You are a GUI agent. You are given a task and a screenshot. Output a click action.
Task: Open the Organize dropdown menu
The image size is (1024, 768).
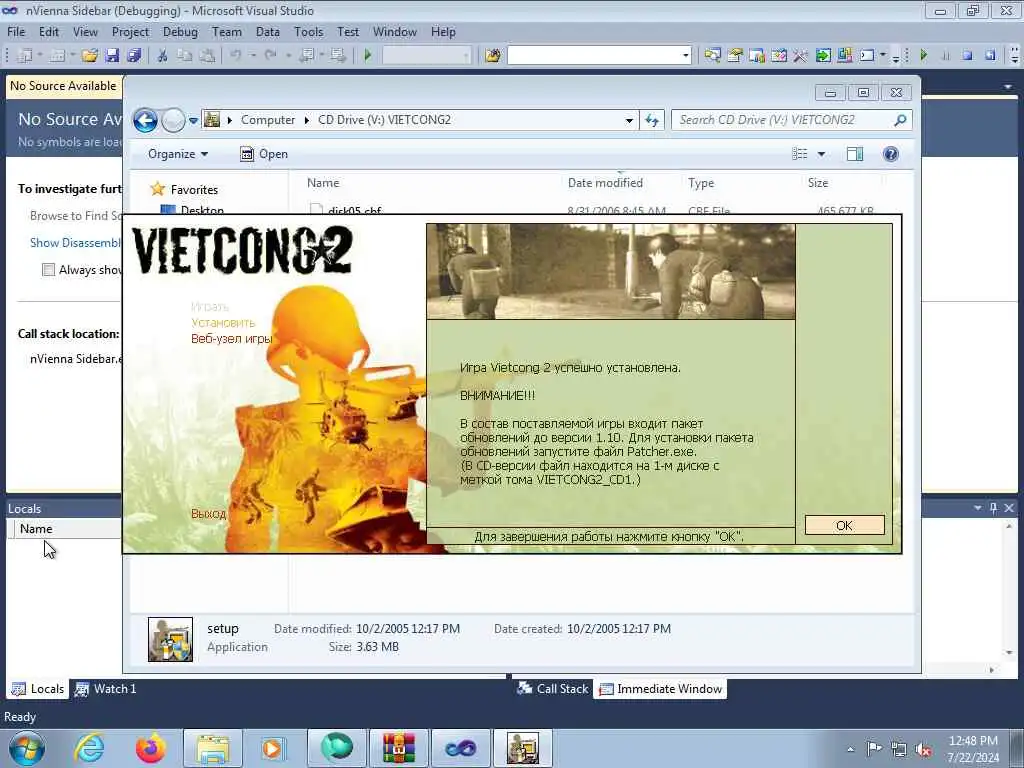[x=178, y=154]
